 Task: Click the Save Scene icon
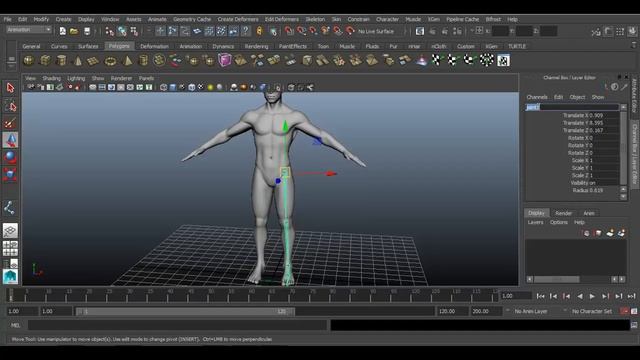point(87,31)
